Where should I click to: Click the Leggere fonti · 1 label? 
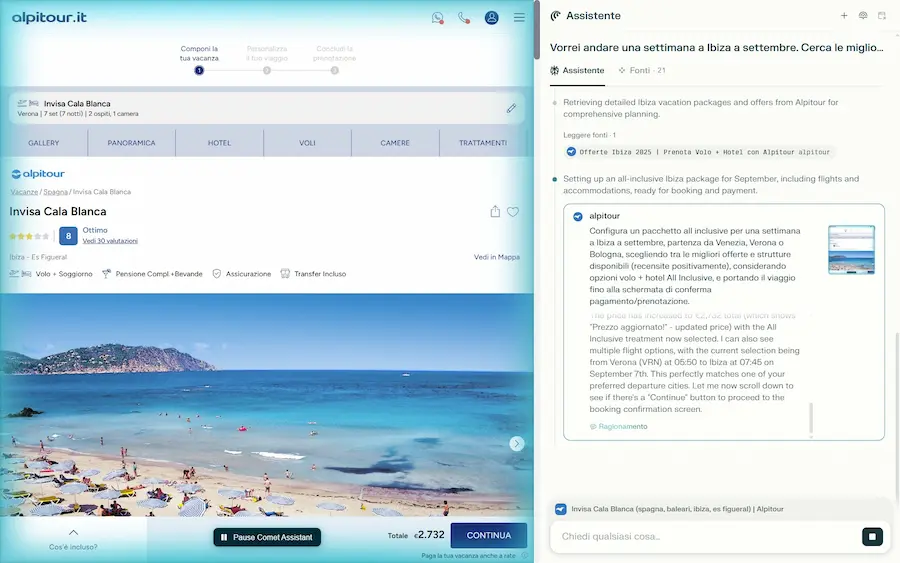(x=589, y=135)
